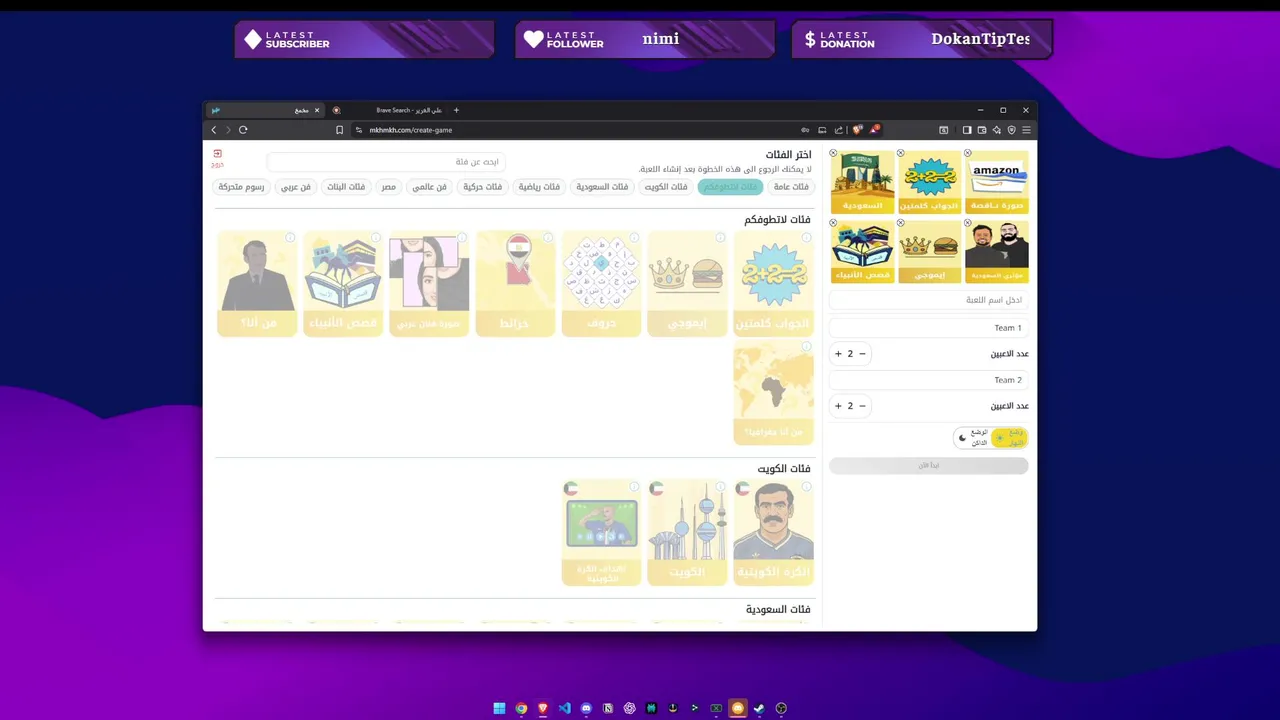Remove the selected السعودية category
The width and height of the screenshot is (1280, 720).
point(833,153)
